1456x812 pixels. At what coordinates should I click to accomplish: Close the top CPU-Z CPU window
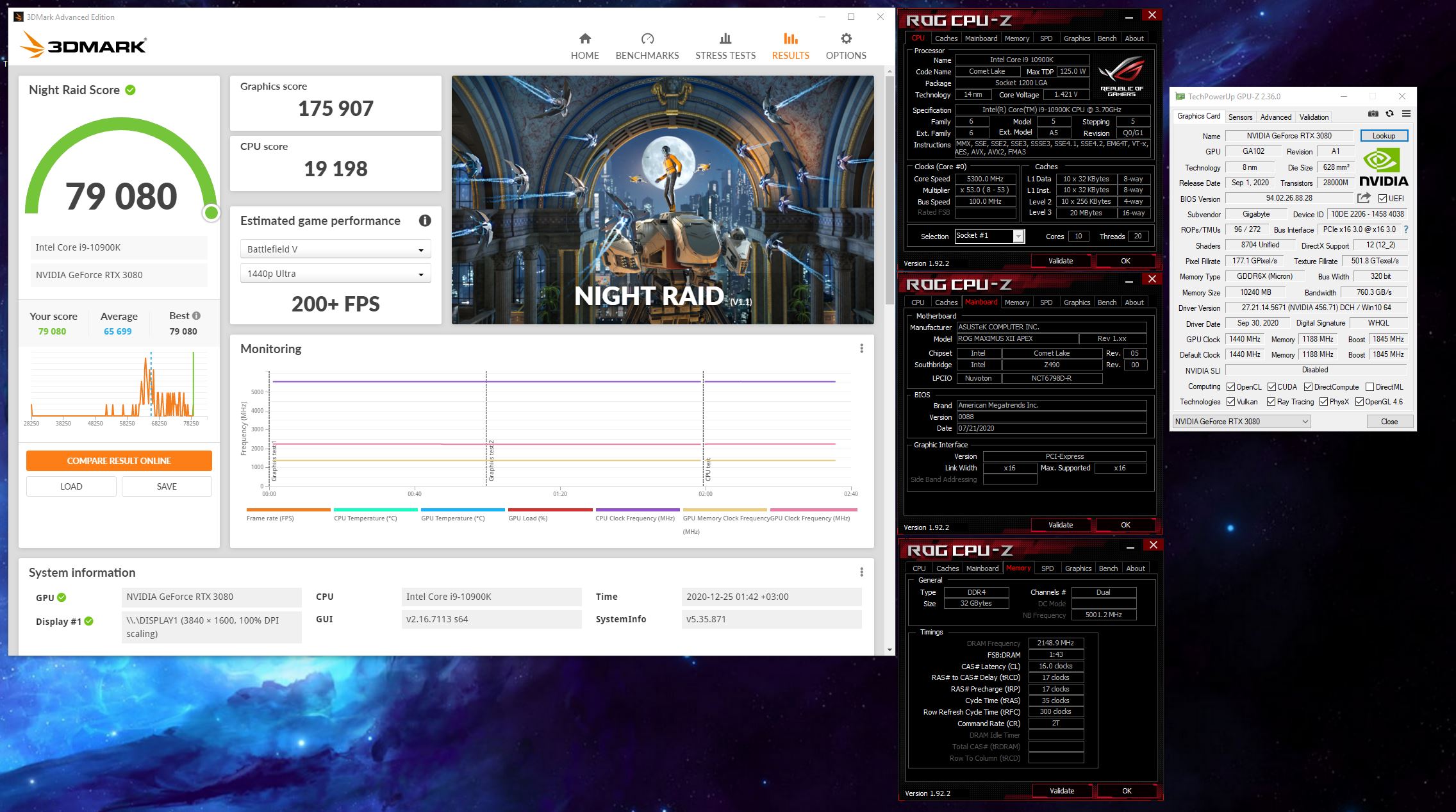[x=1152, y=15]
